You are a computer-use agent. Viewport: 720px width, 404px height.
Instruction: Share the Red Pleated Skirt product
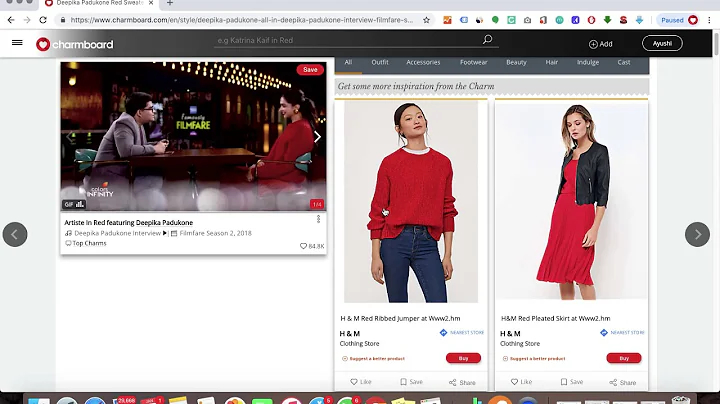point(623,382)
